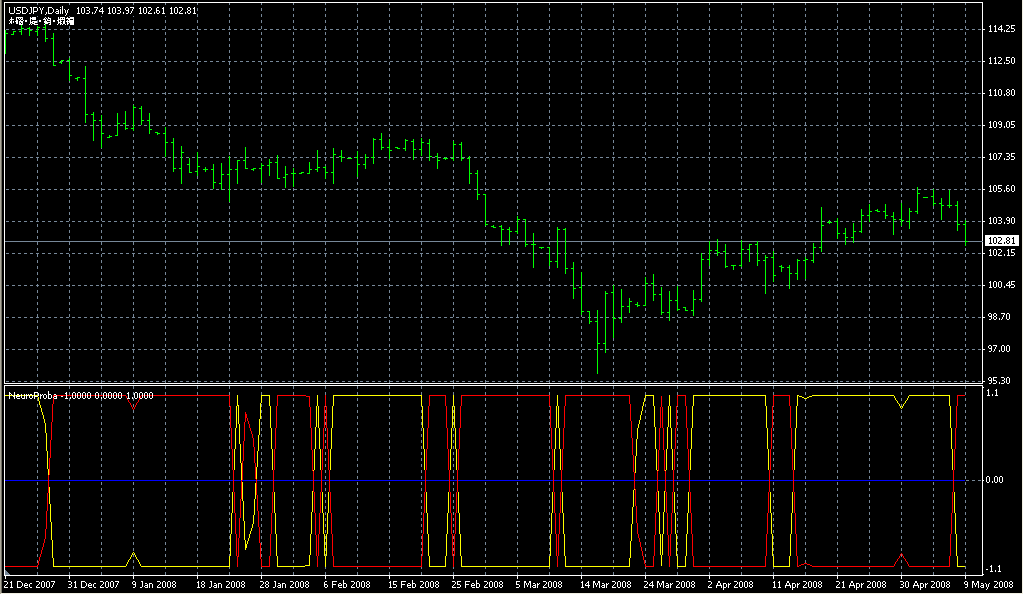Screen dimensions: 1024x594
Task: Select the 14 Mar 2008 date label
Action: (x=606, y=584)
